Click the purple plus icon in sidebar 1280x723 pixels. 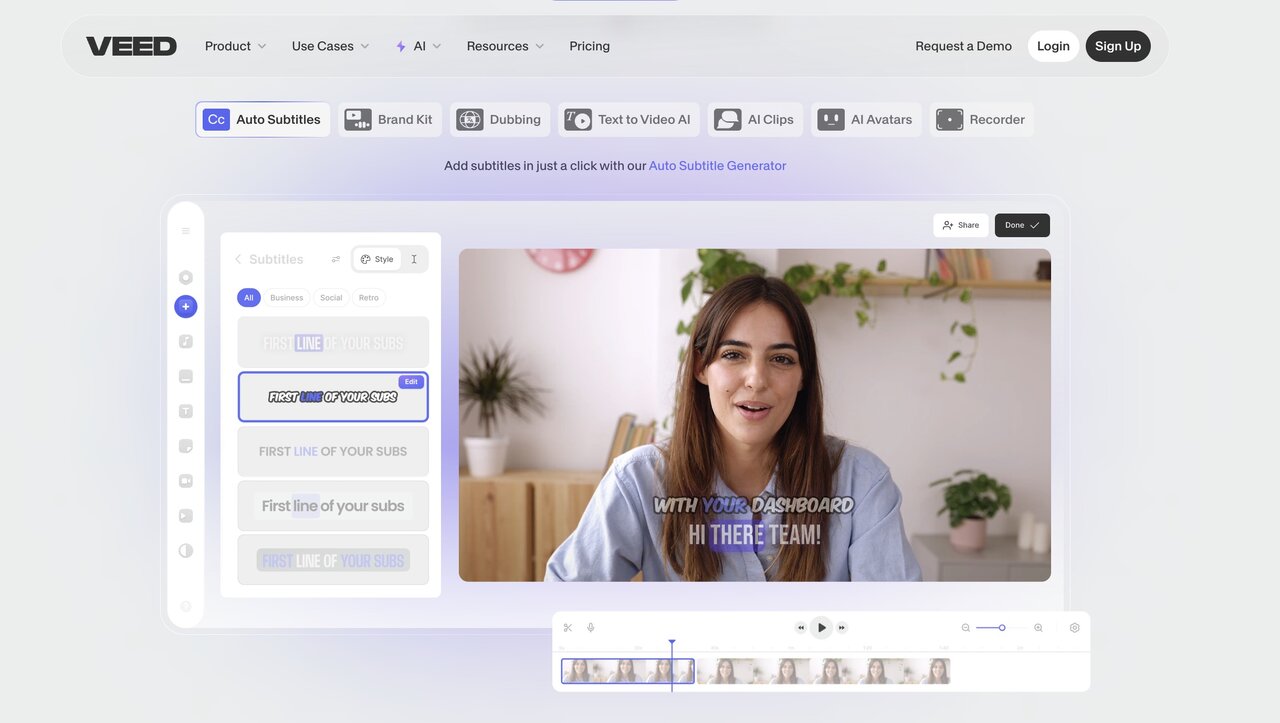(x=185, y=307)
